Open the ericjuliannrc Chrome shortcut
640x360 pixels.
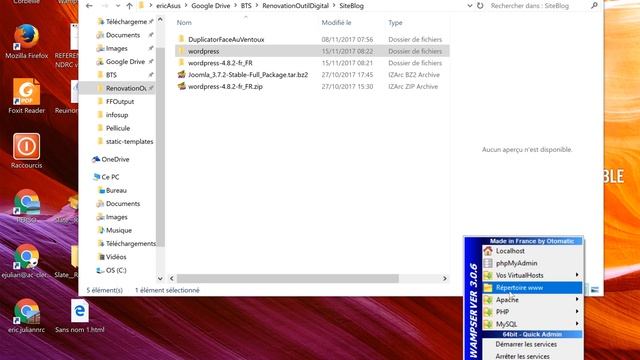pyautogui.click(x=27, y=316)
